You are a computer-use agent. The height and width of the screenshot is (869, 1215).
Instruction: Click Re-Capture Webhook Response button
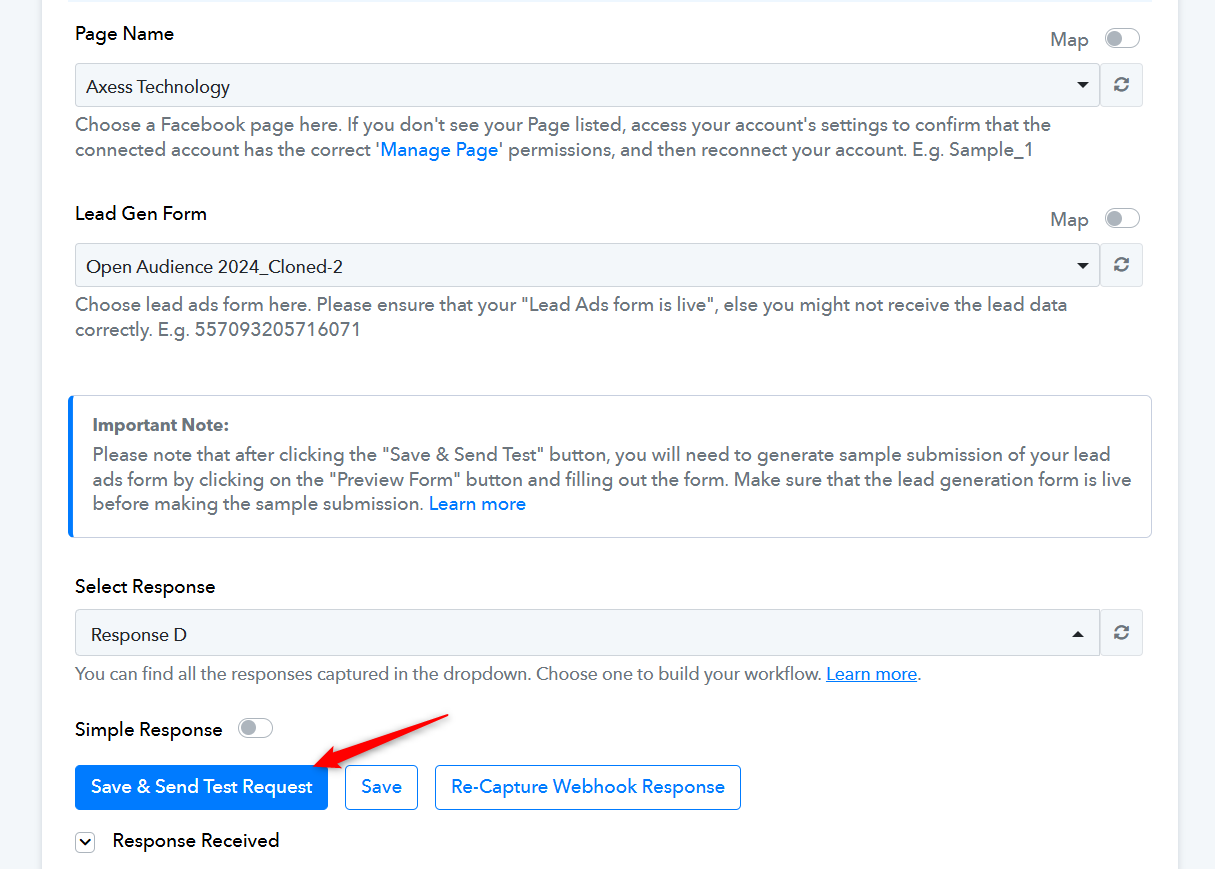click(588, 787)
